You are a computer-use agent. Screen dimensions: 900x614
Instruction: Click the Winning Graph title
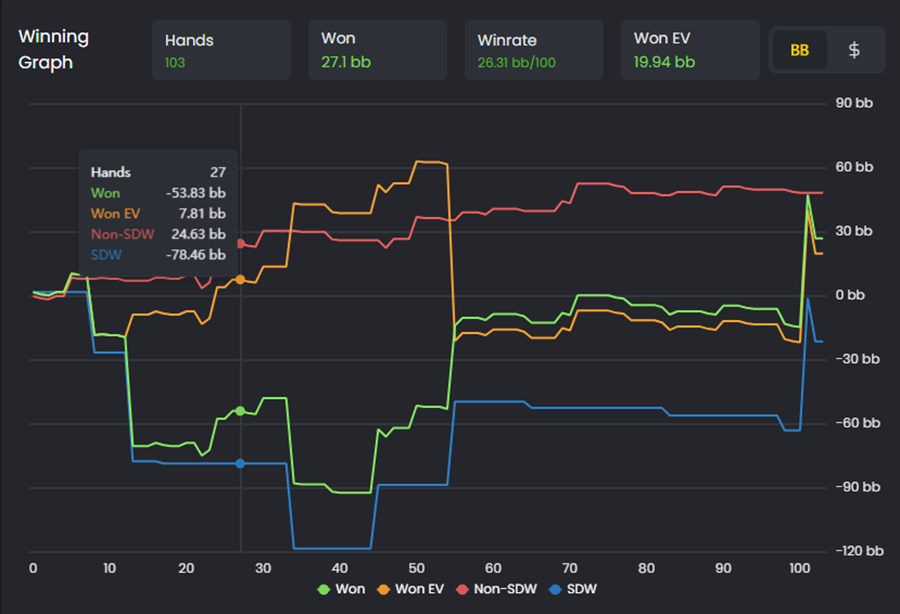point(53,48)
